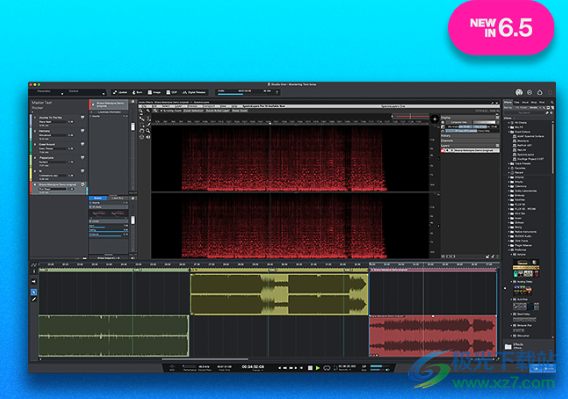
Task: Click the horizontal scrollbar below the timeline
Action: coord(205,359)
